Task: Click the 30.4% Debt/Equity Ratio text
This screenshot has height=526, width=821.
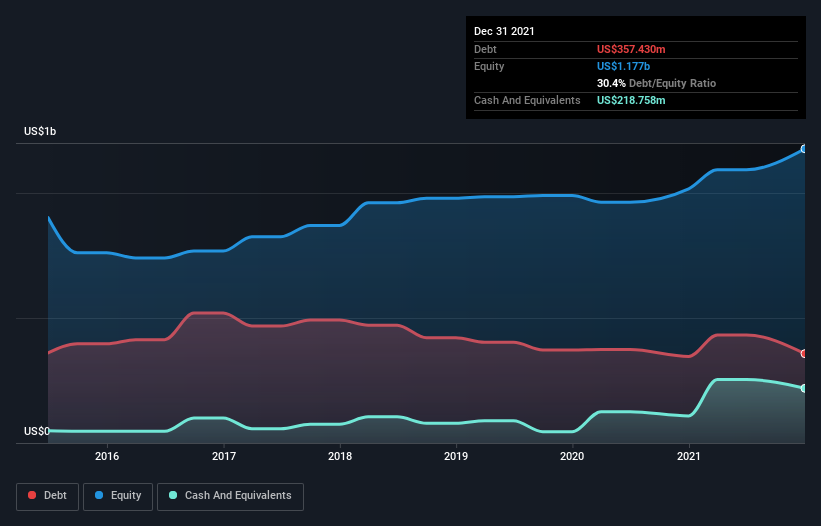Action: pos(656,83)
